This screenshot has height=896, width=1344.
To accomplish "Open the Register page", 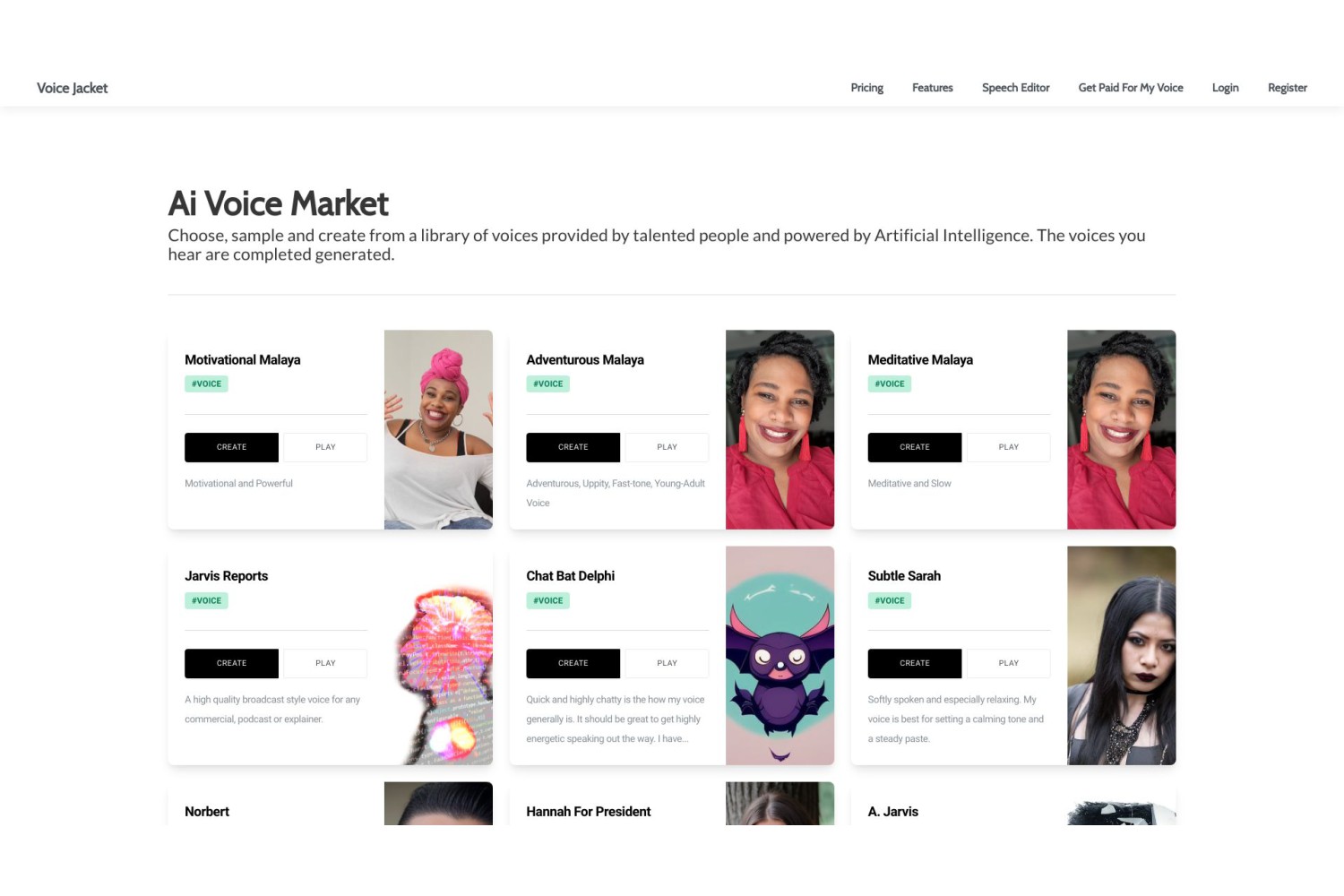I will pyautogui.click(x=1287, y=88).
